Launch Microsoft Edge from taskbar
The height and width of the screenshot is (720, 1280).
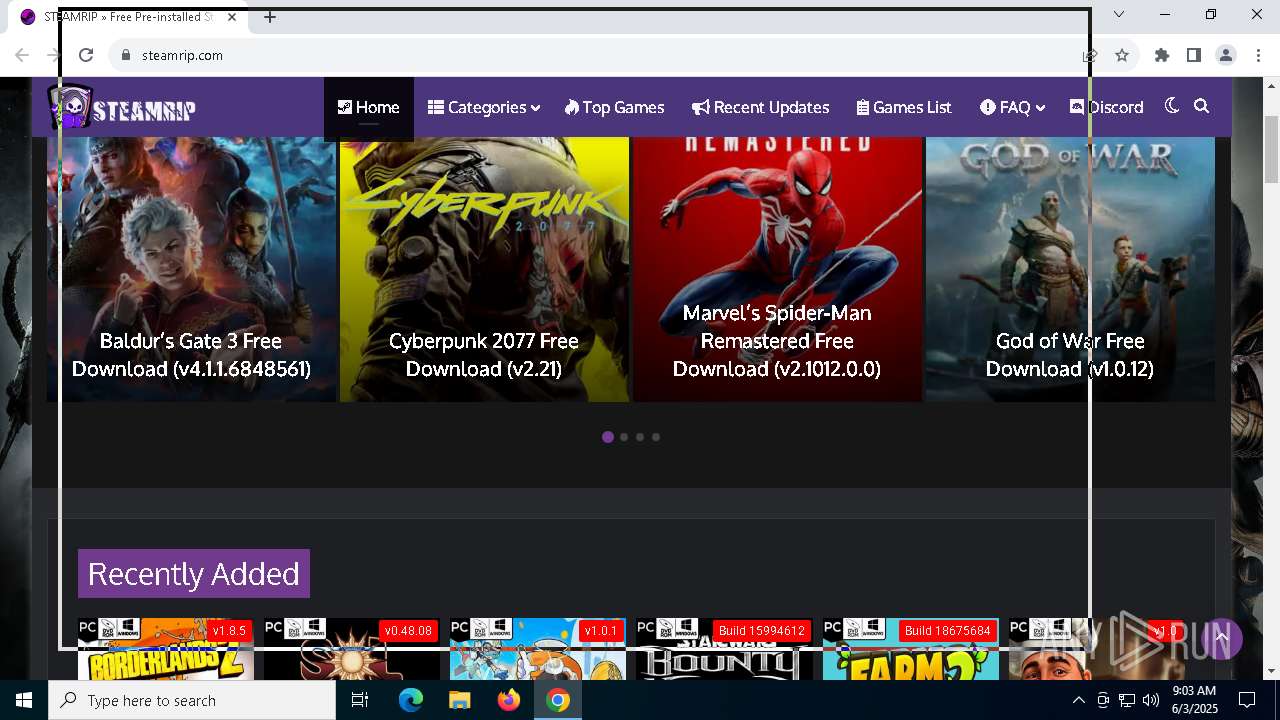click(x=411, y=700)
